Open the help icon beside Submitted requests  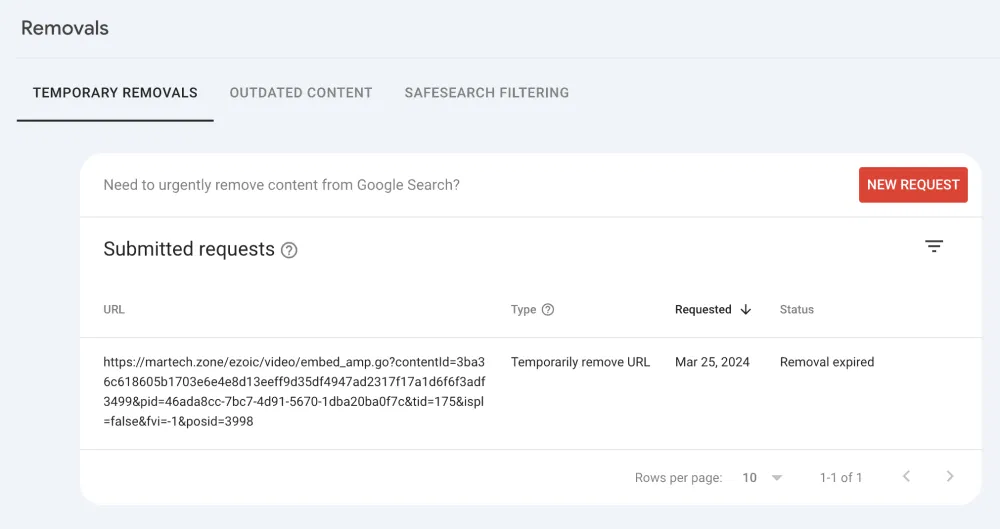pos(289,250)
